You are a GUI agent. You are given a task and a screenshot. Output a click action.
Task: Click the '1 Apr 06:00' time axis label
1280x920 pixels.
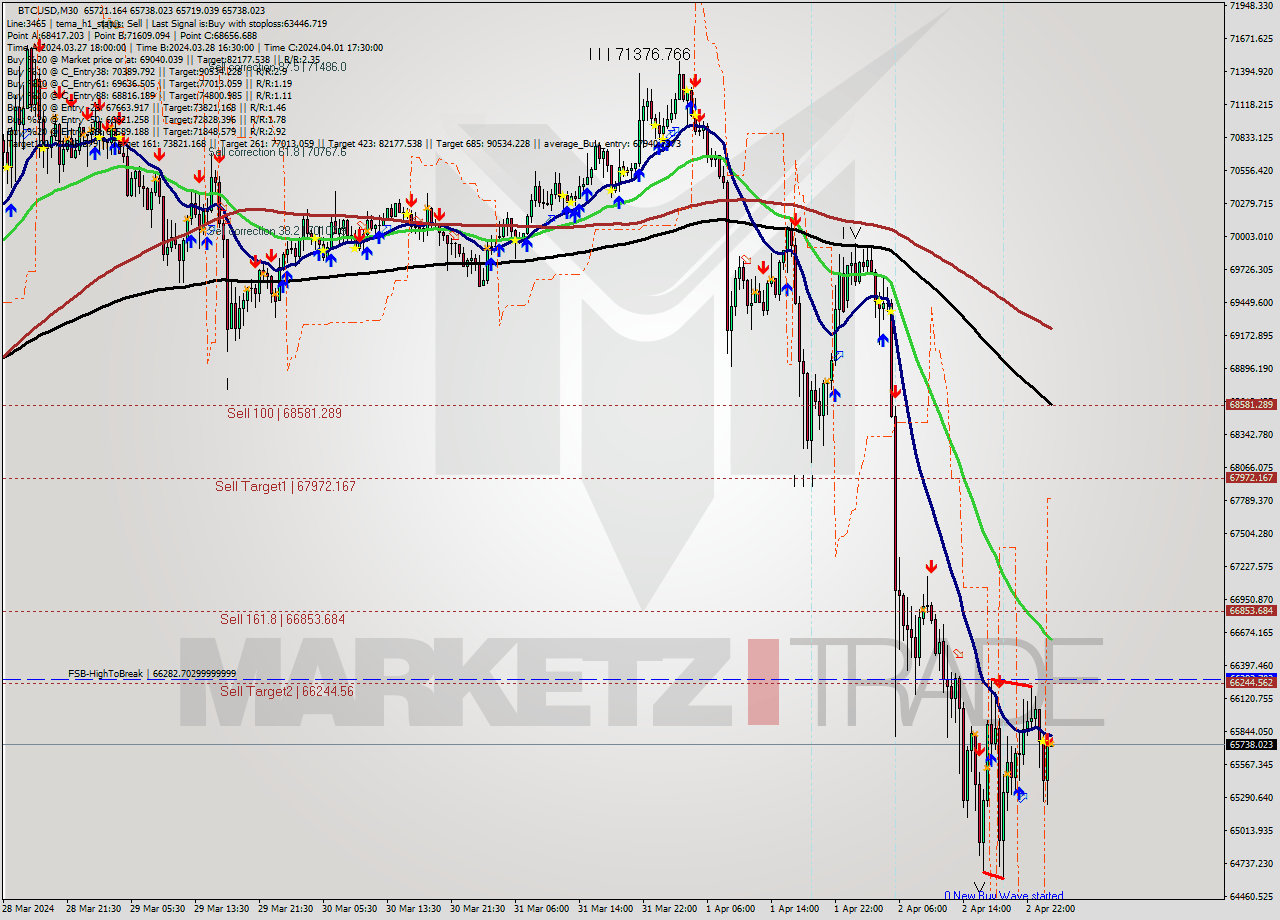(x=733, y=909)
